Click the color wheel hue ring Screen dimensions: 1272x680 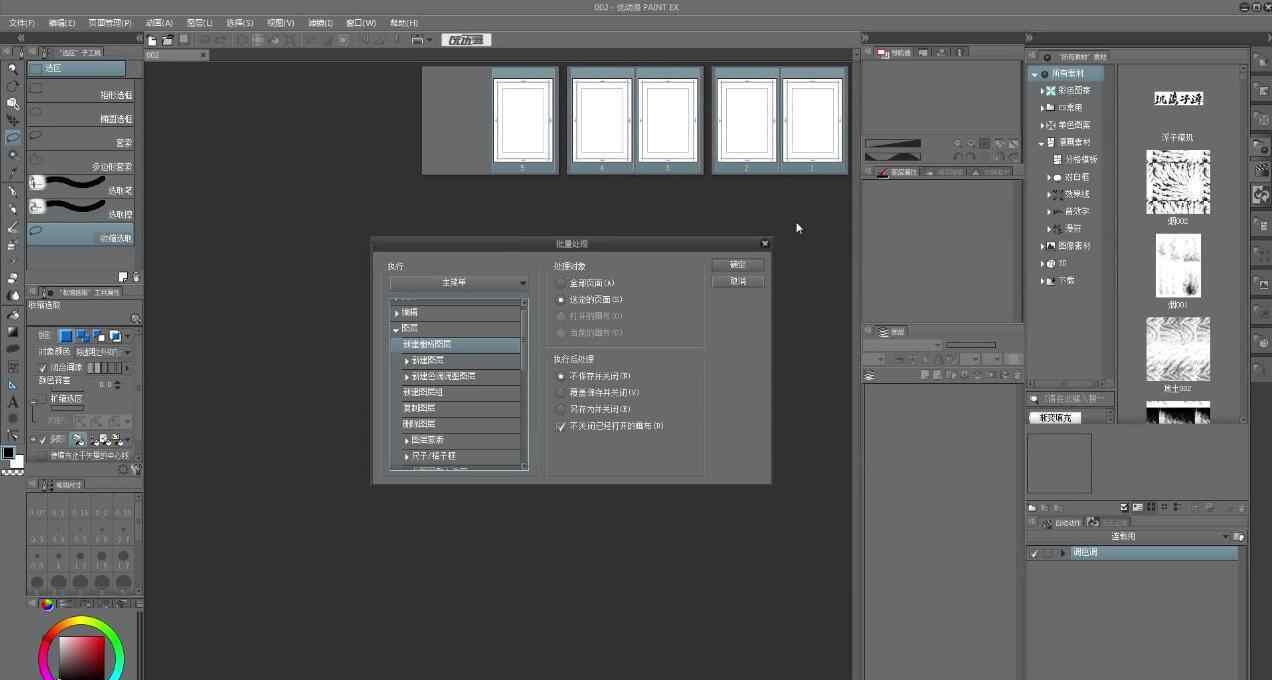(x=82, y=622)
